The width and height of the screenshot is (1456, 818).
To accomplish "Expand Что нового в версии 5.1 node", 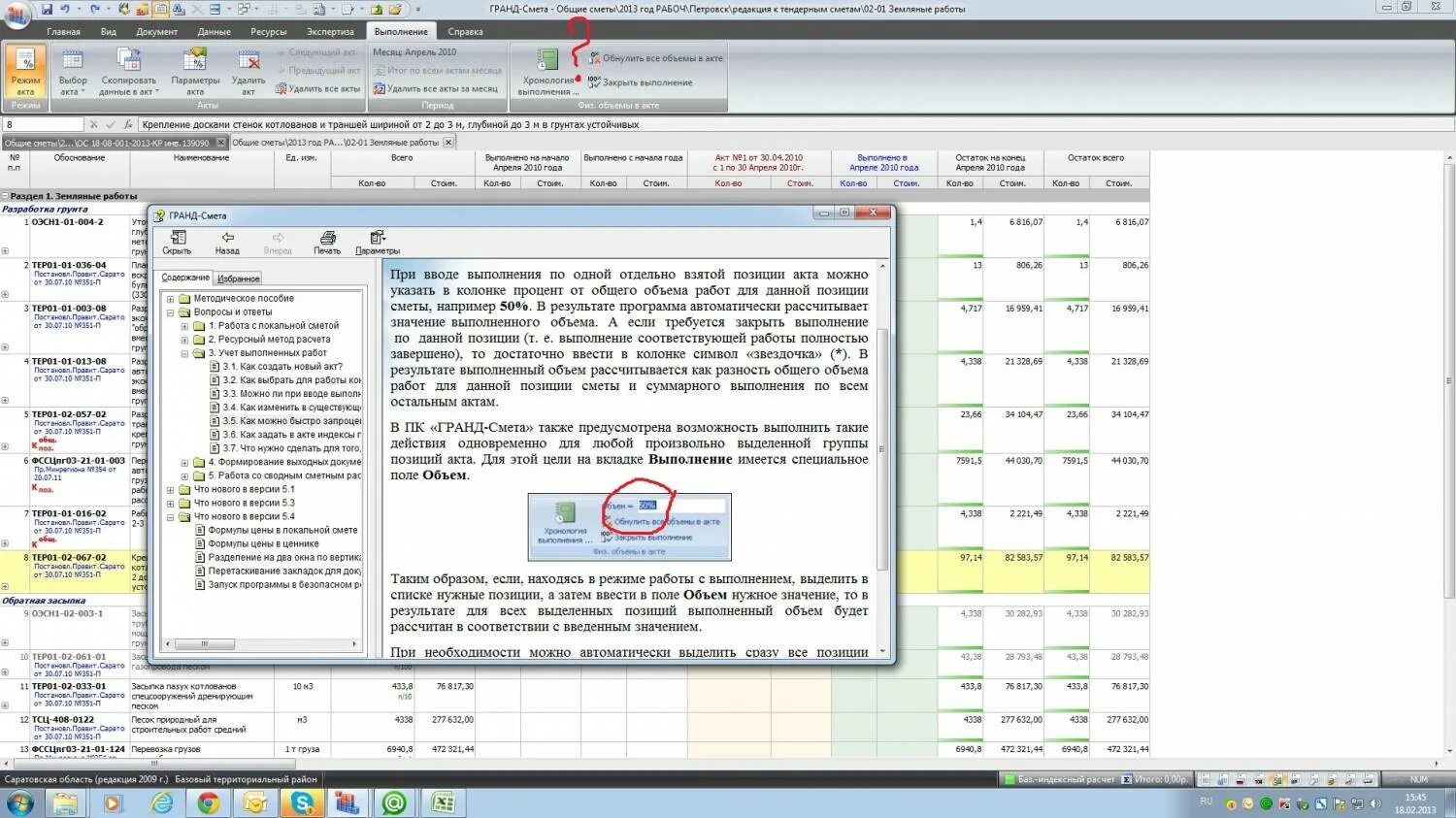I will (x=170, y=490).
